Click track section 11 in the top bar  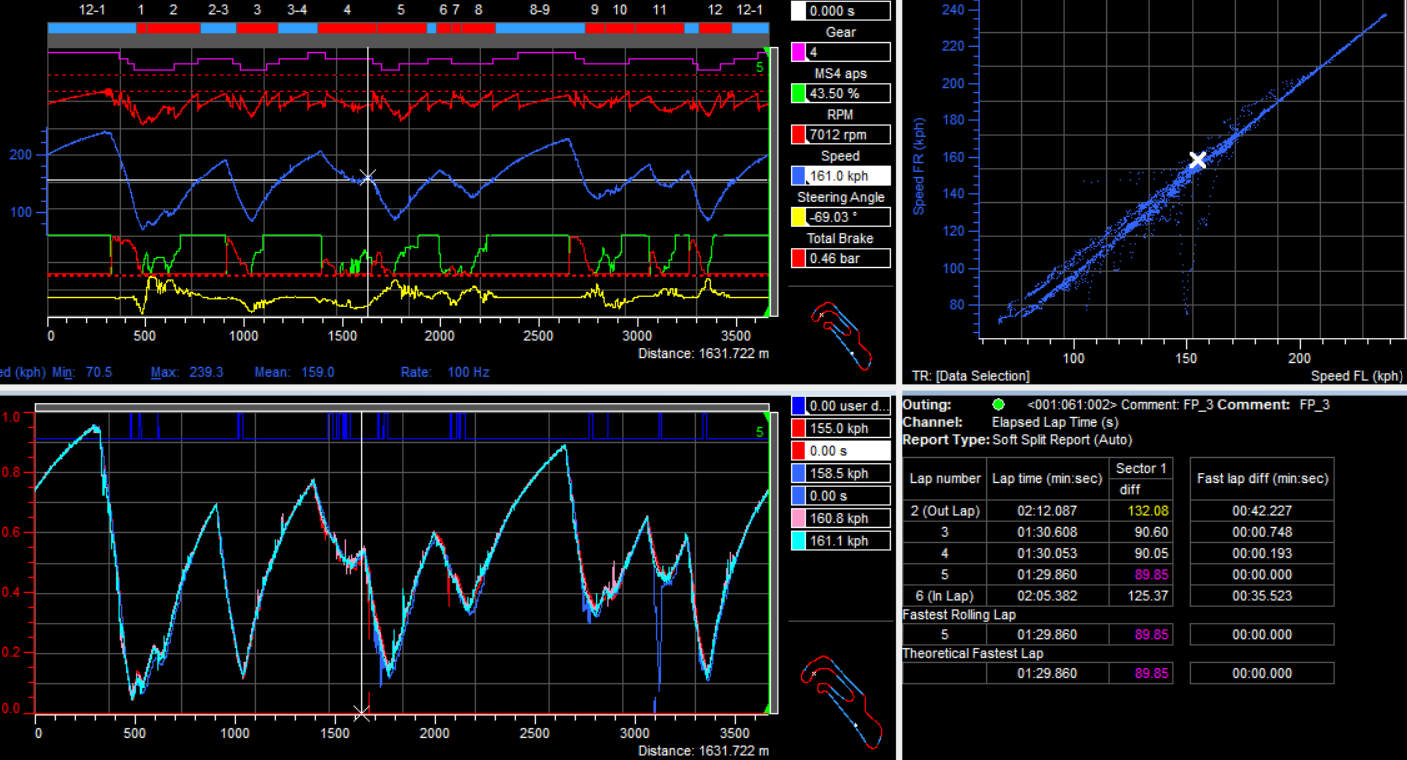660,28
